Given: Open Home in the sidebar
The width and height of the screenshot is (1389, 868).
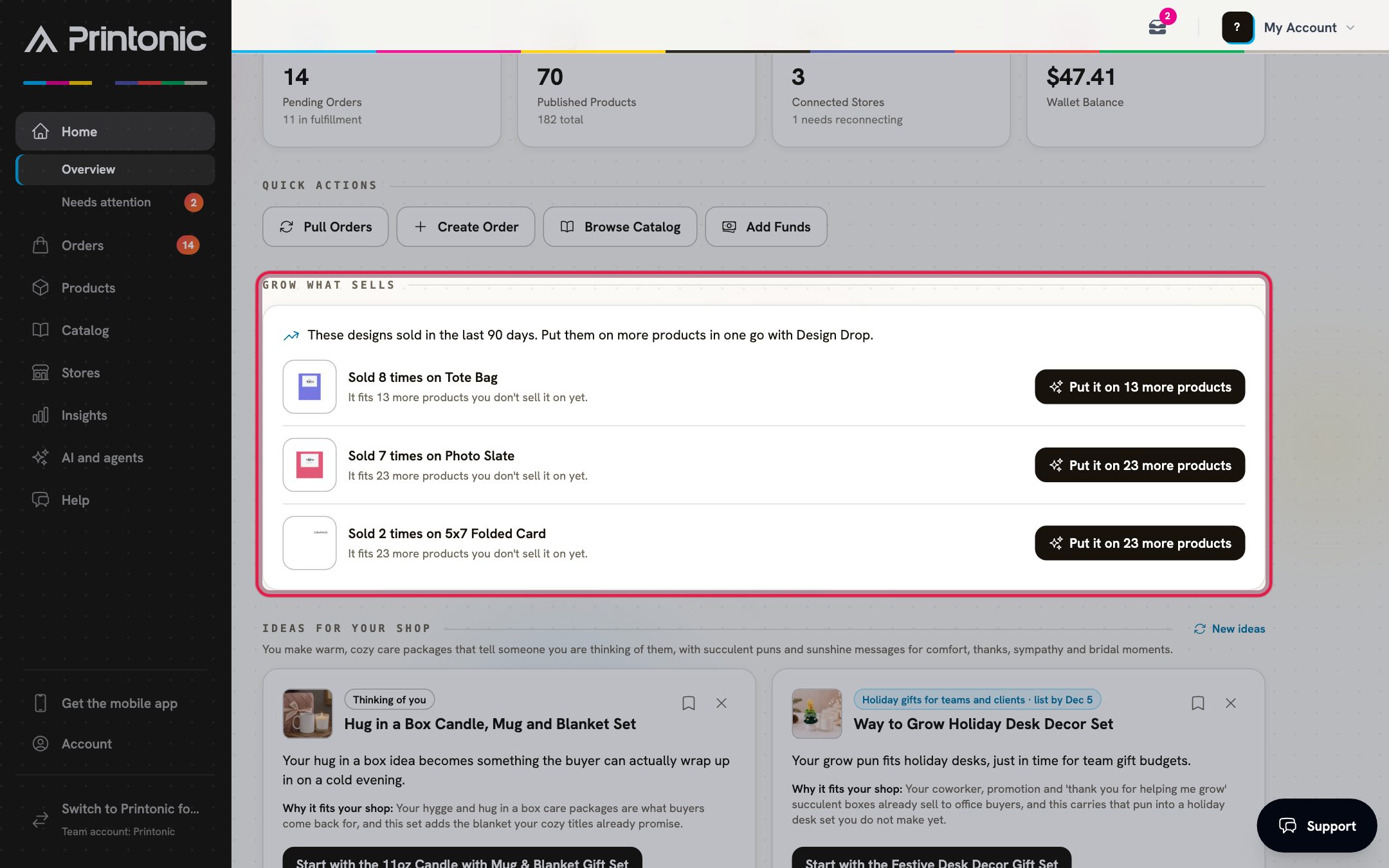Looking at the screenshot, I should click(x=115, y=131).
